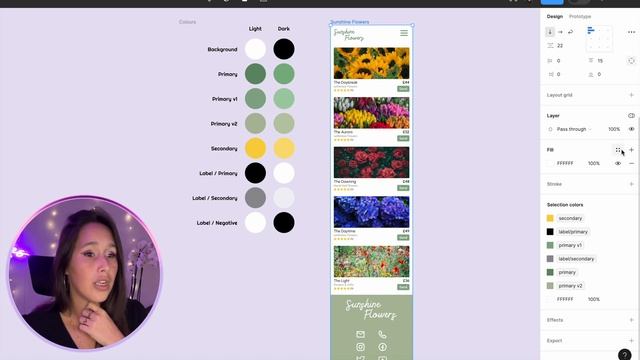This screenshot has height=360, width=640.
Task: Switch to the Design tab
Action: point(555,16)
